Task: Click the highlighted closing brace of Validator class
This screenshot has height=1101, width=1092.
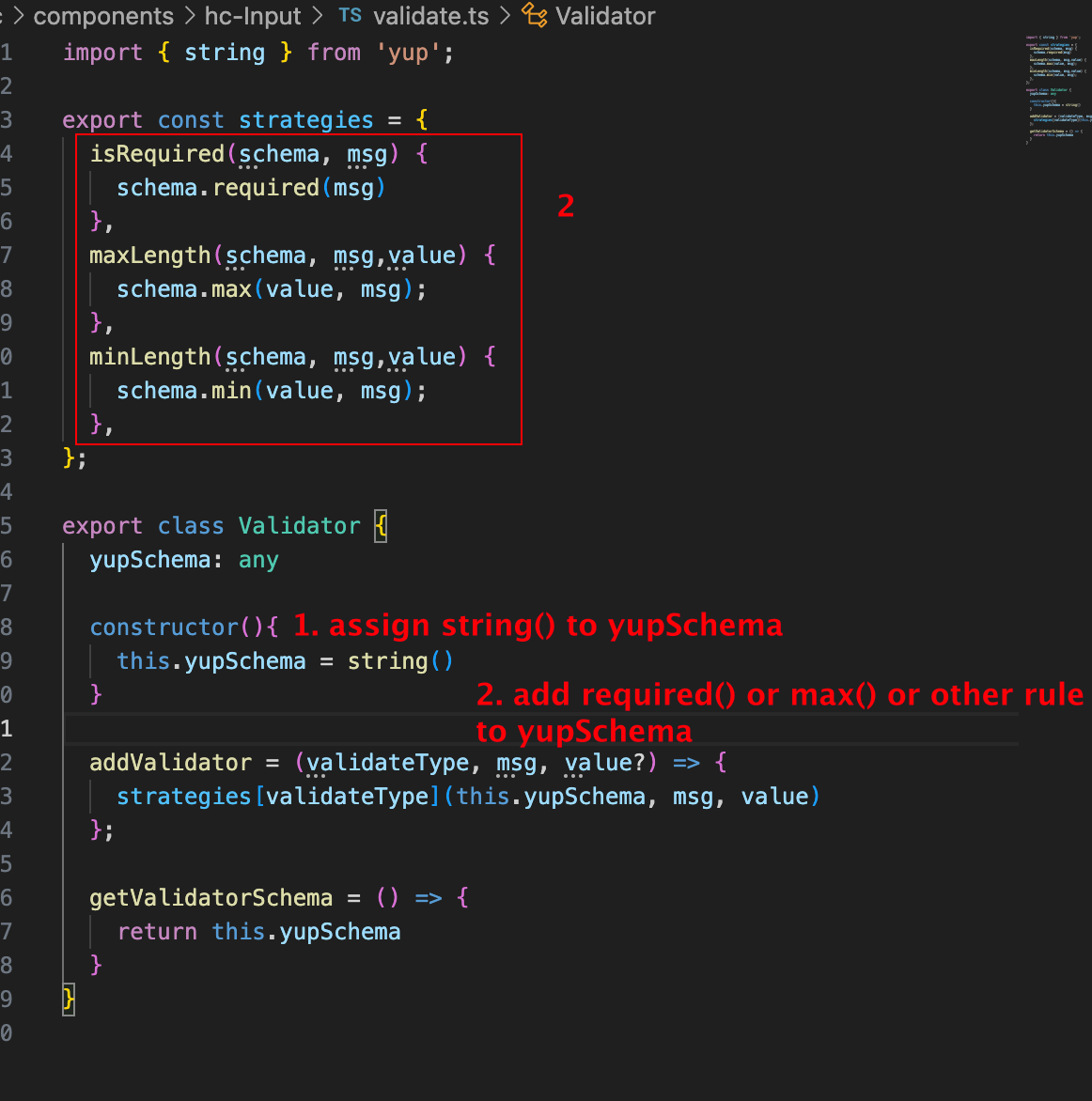Action: [68, 1000]
